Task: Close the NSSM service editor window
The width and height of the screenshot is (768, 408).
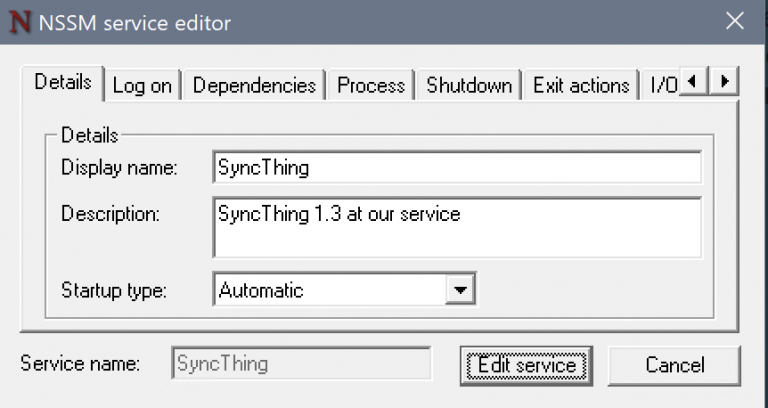Action: 735,21
